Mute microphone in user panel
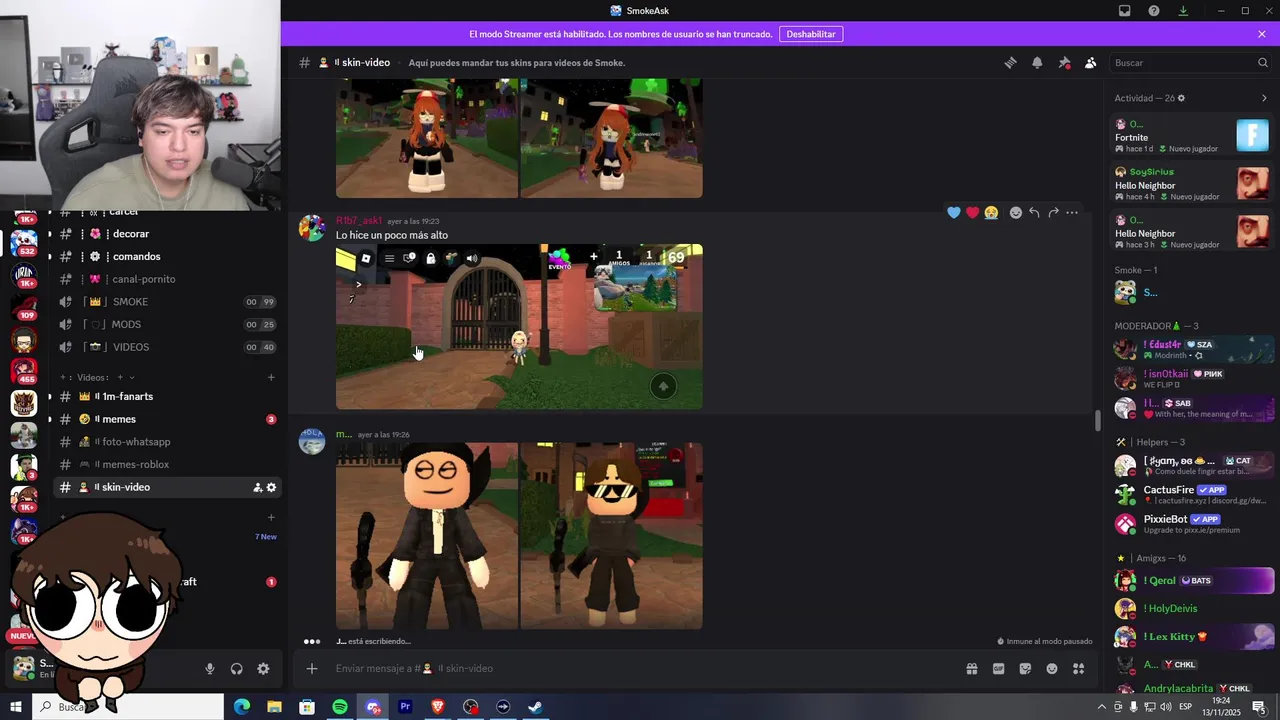This screenshot has width=1280, height=720. point(210,669)
